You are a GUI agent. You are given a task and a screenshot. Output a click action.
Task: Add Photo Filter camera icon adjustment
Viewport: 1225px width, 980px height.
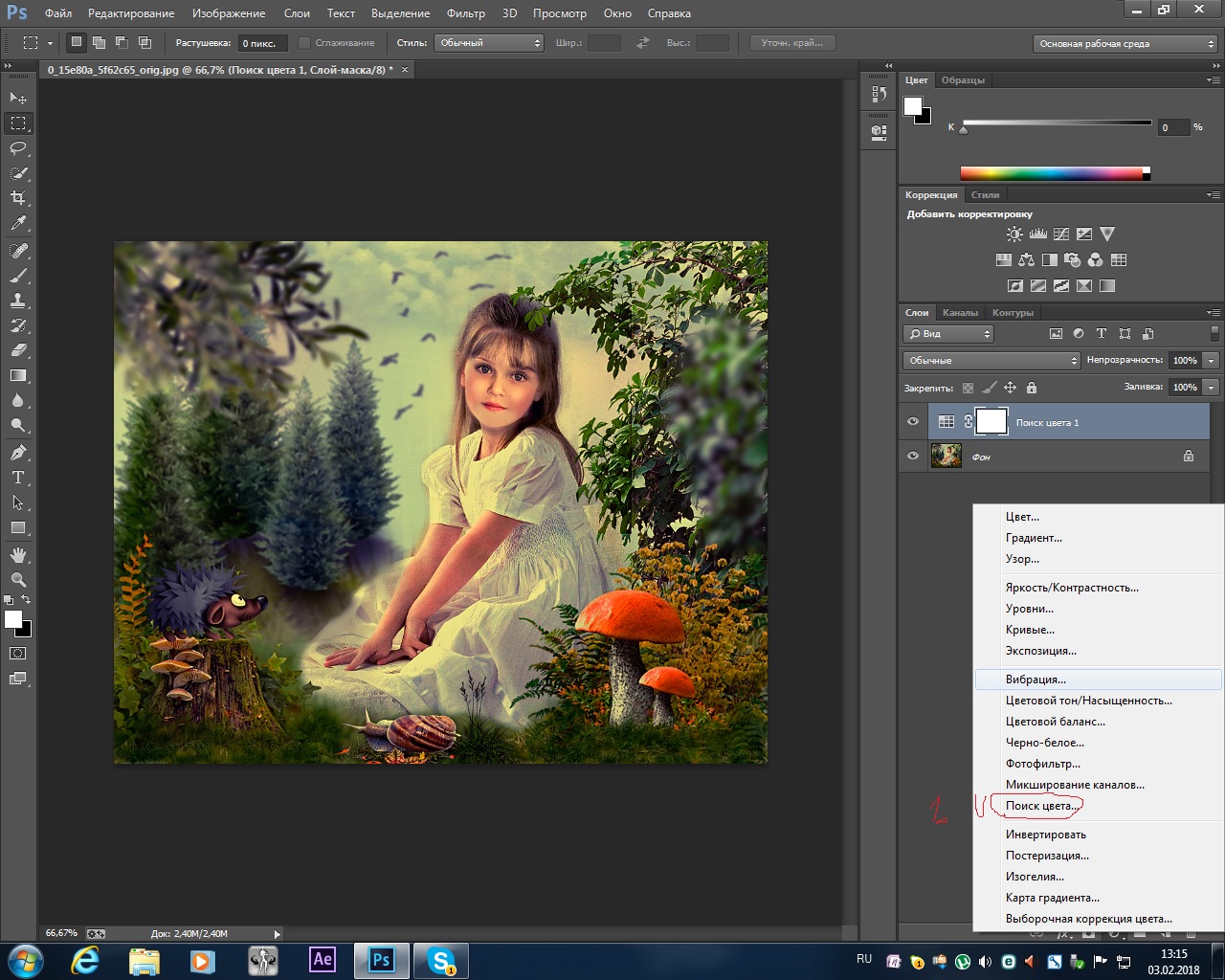click(x=1072, y=259)
